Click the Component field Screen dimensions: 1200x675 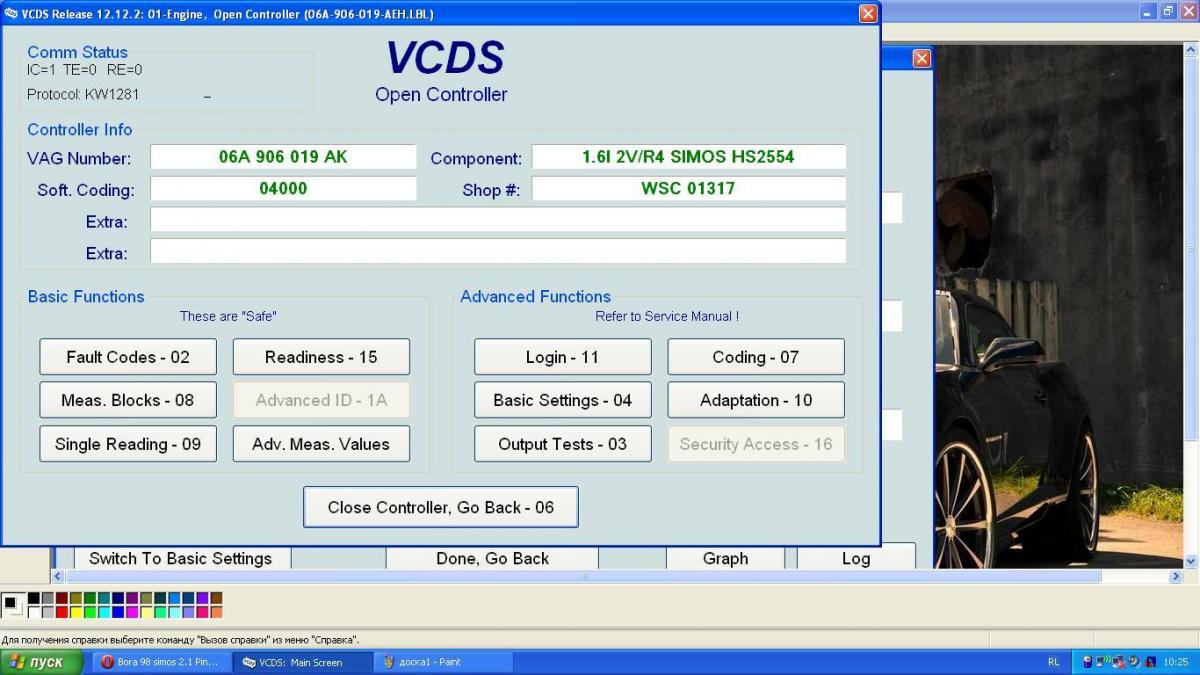688,157
